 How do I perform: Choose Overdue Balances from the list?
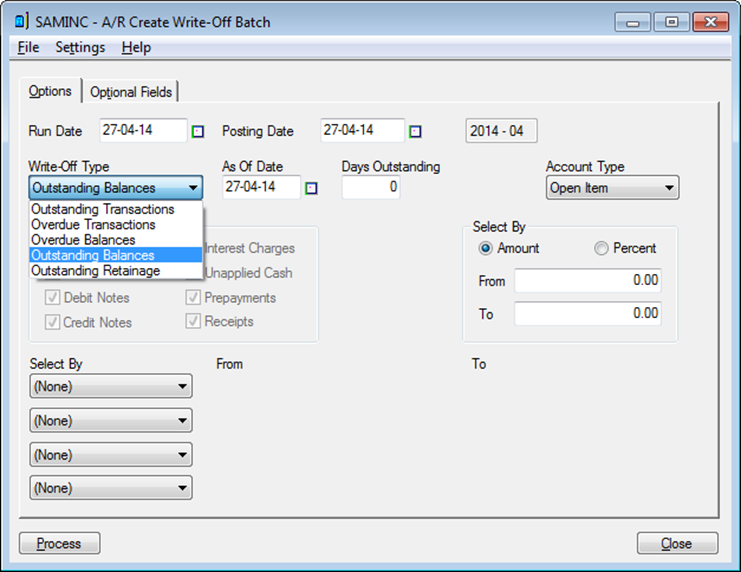(116, 240)
